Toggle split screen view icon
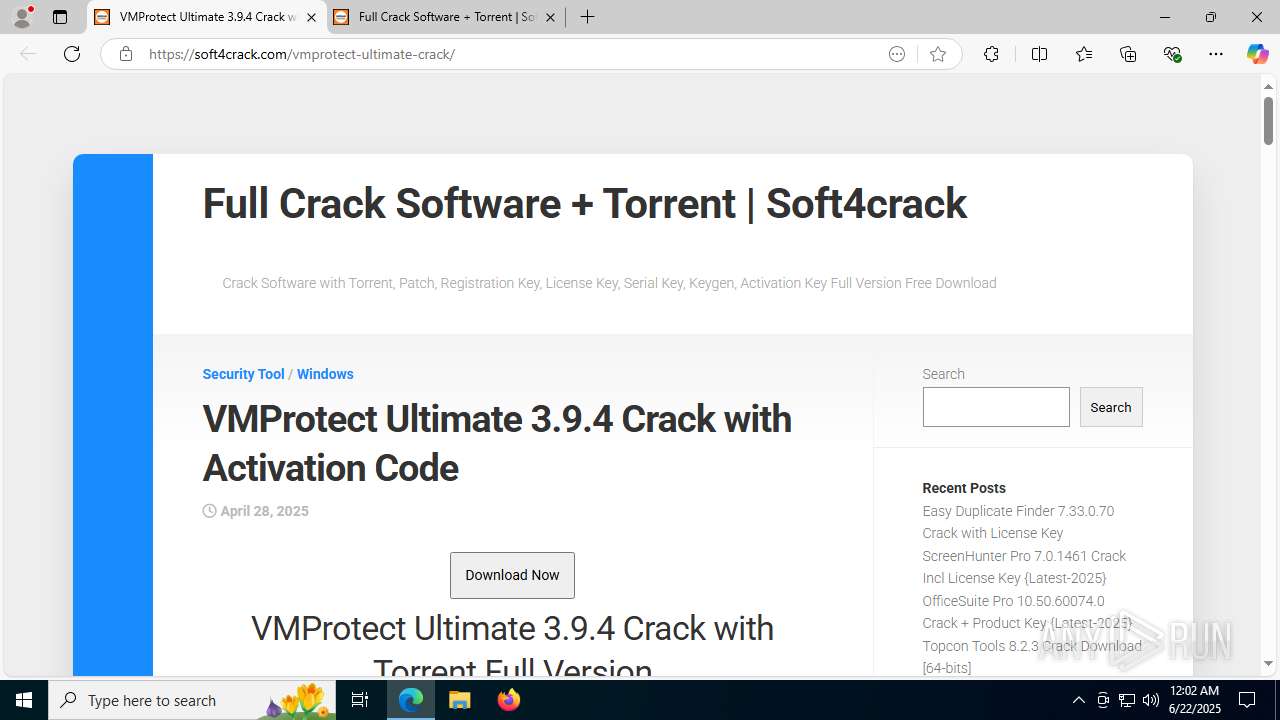The image size is (1280, 720). pos(1039,54)
